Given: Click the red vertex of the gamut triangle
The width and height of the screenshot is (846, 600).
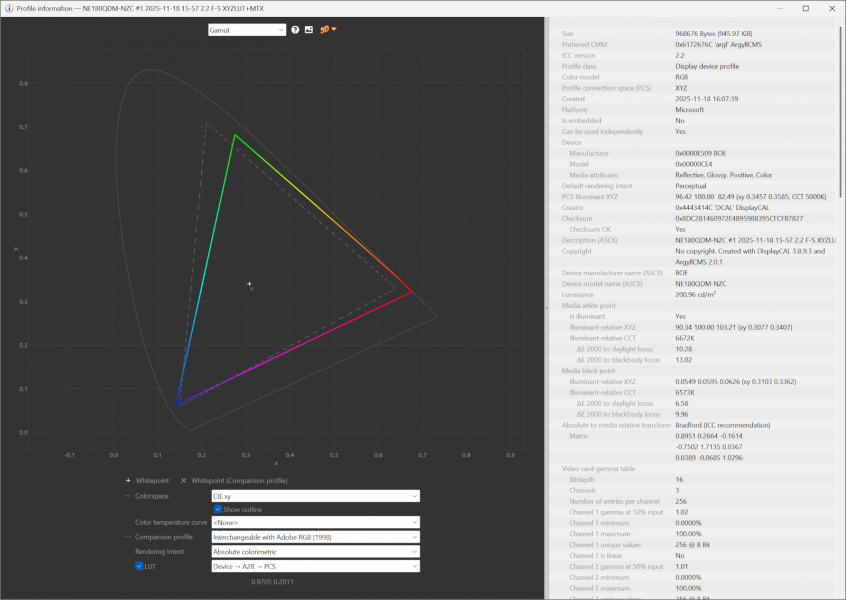Looking at the screenshot, I should pyautogui.click(x=411, y=292).
